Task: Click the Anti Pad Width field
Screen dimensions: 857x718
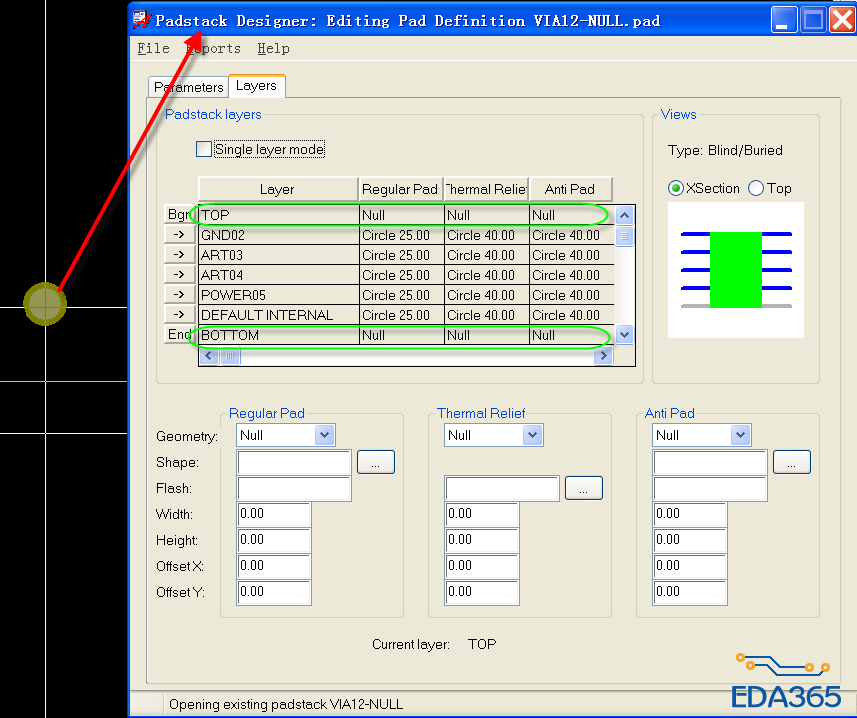Action: 690,514
